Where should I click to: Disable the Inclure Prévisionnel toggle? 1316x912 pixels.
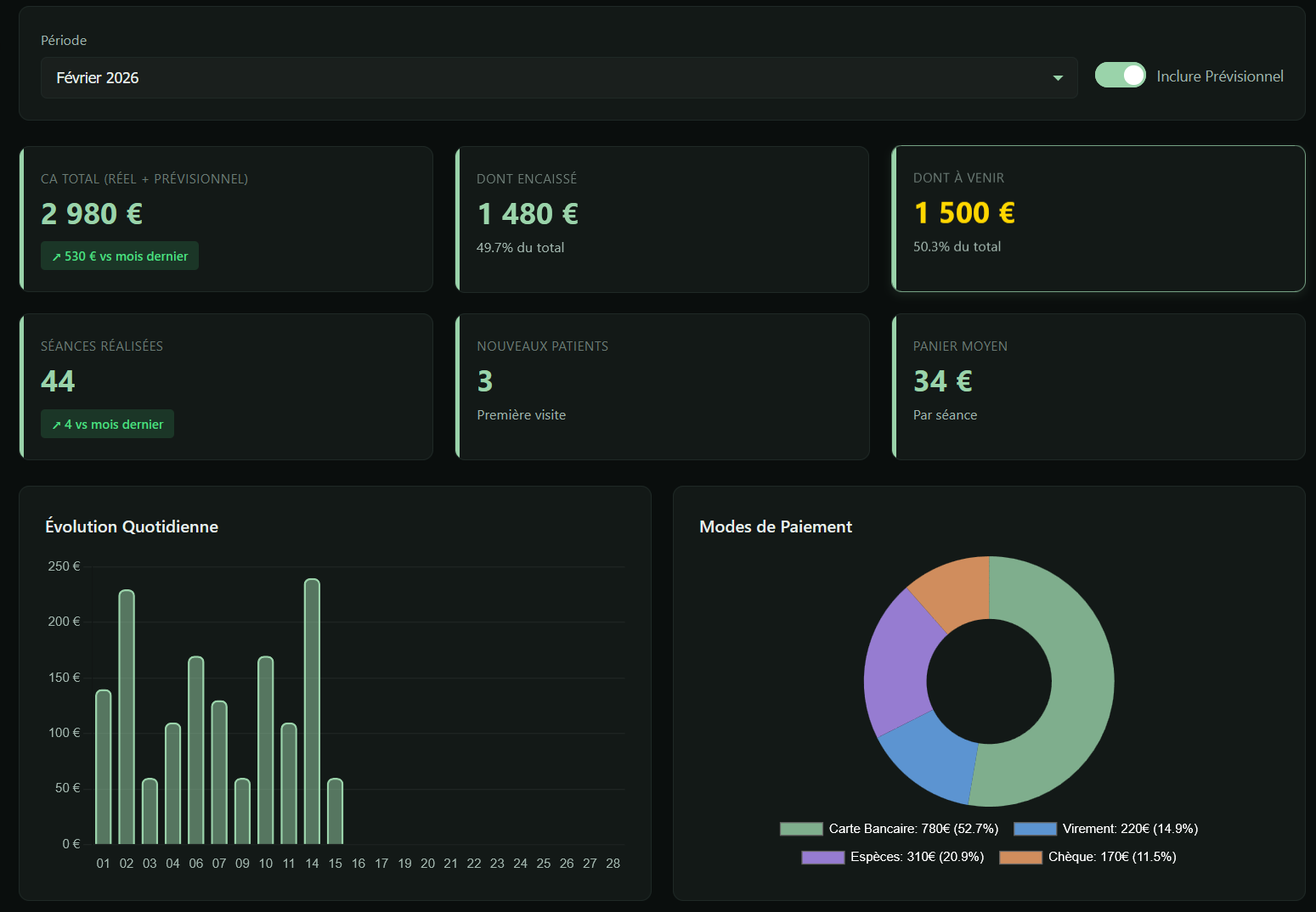point(1120,76)
